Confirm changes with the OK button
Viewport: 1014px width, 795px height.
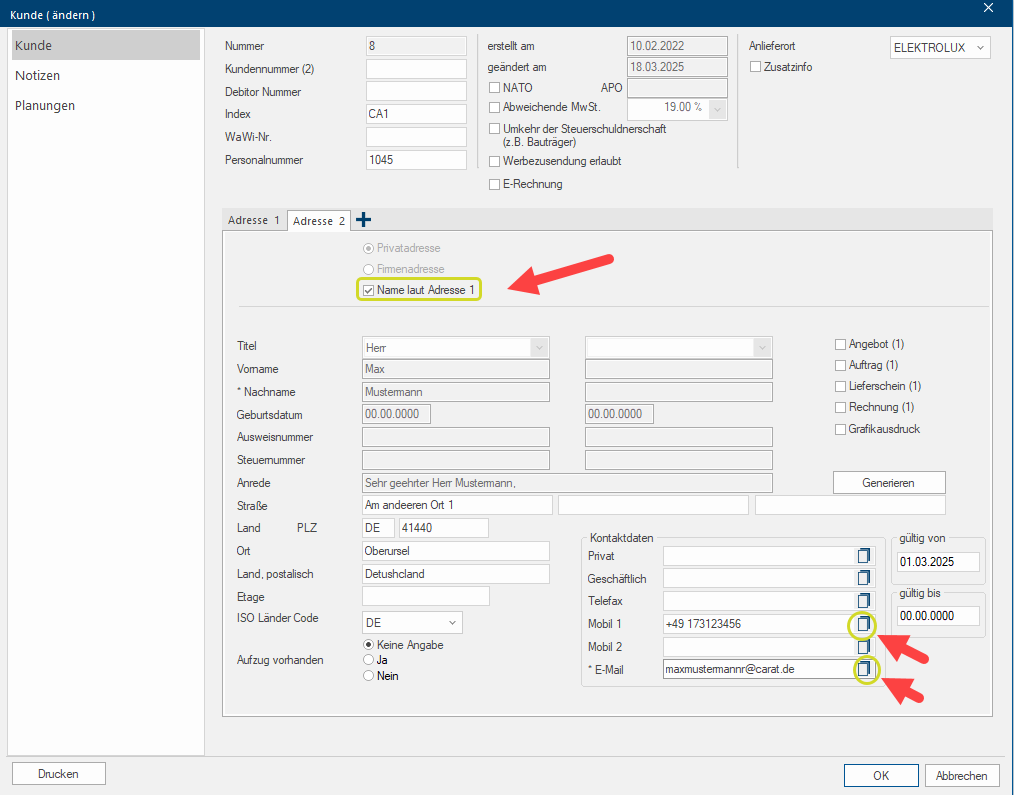tap(880, 775)
